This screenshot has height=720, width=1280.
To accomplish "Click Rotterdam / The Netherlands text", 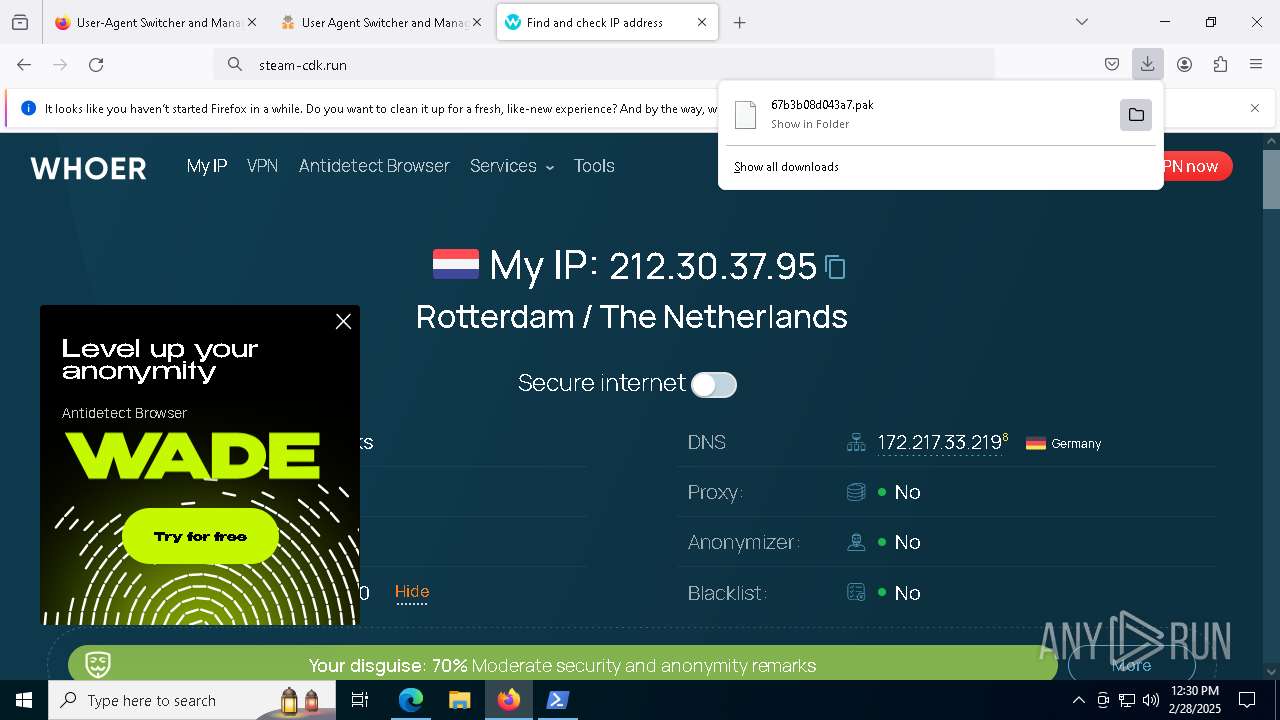I will (x=632, y=317).
